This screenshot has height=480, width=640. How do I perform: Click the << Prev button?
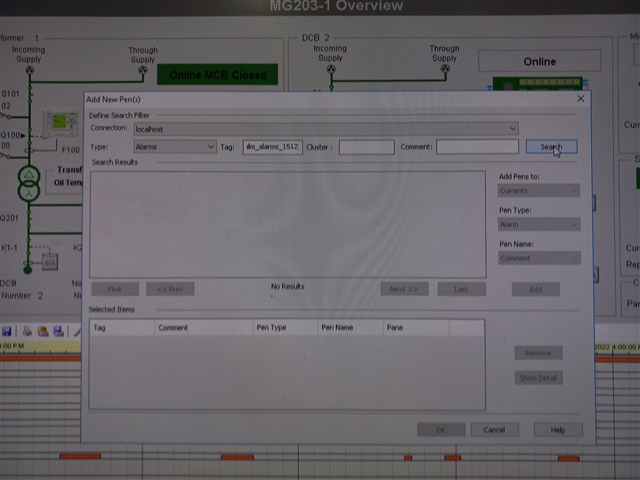coord(170,289)
